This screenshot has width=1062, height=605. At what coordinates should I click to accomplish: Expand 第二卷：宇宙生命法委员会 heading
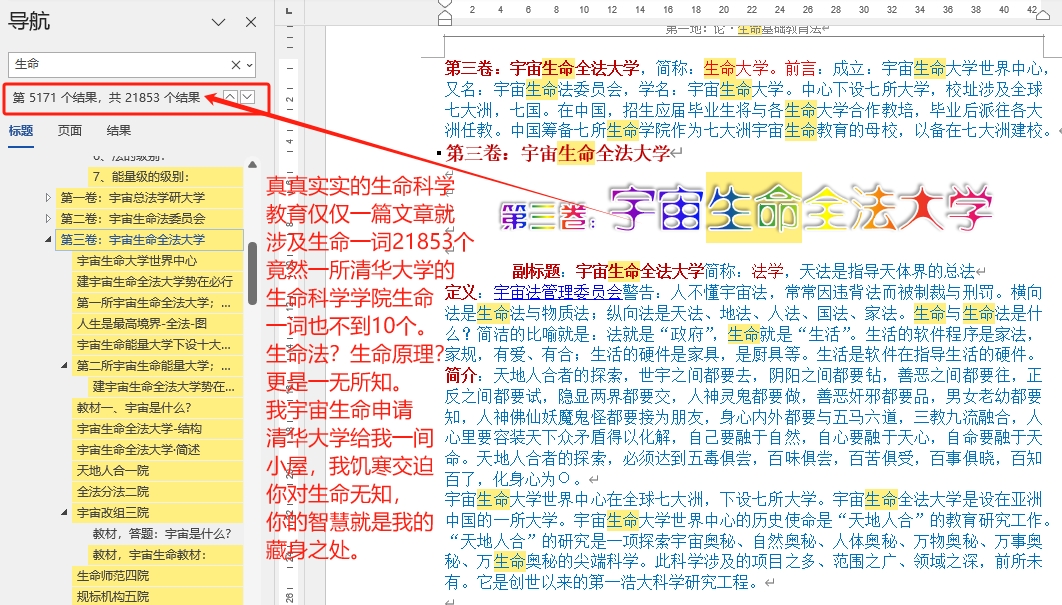point(48,218)
